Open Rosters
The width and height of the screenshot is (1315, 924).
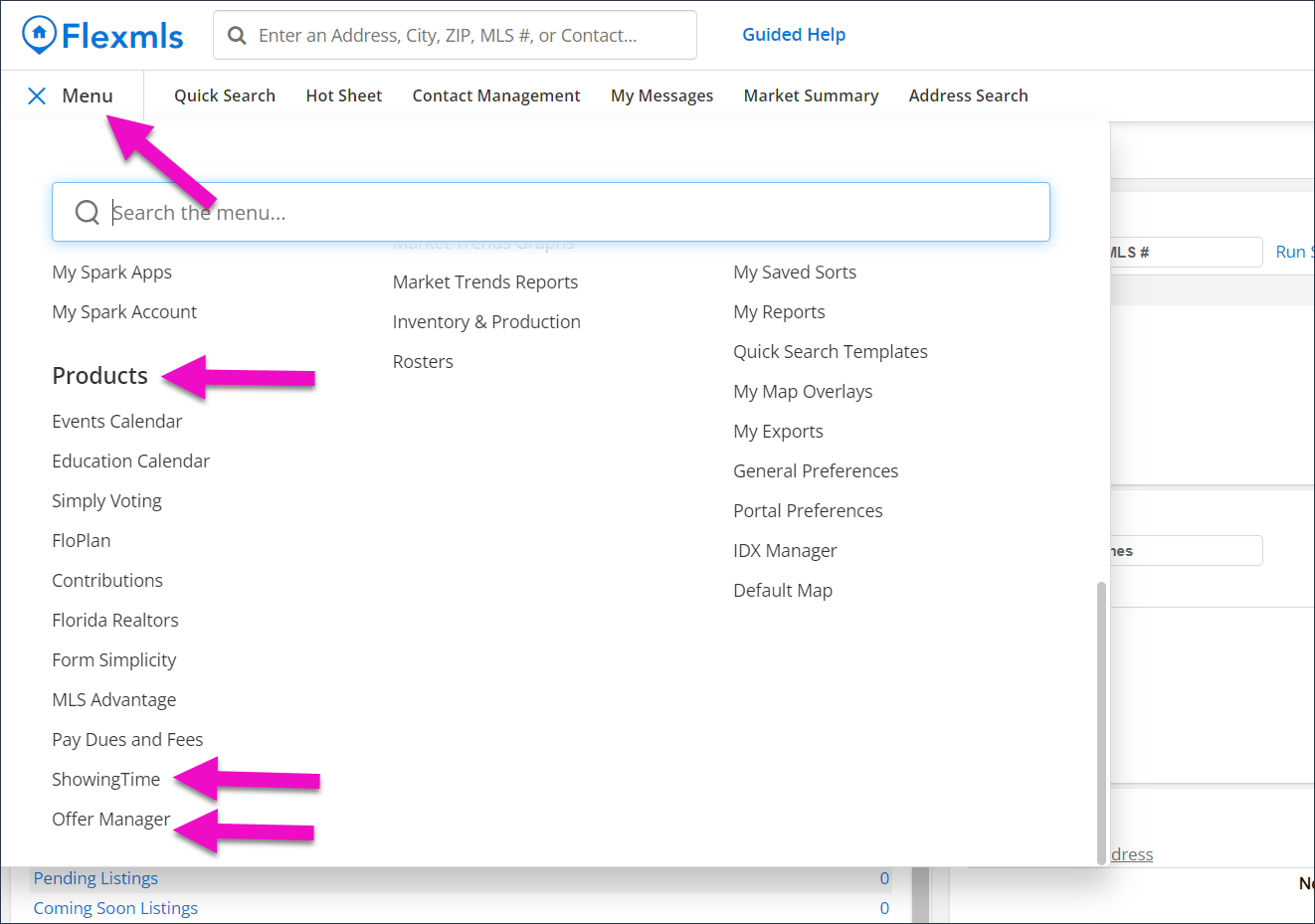423,362
